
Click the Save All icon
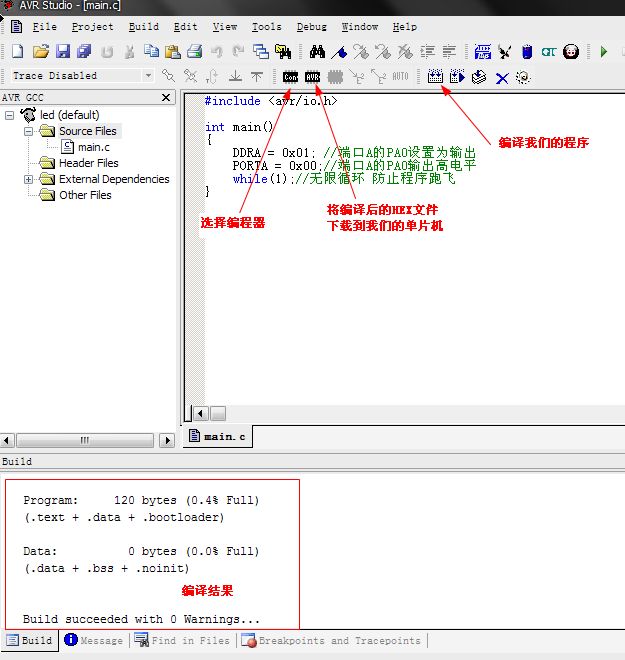tap(84, 51)
